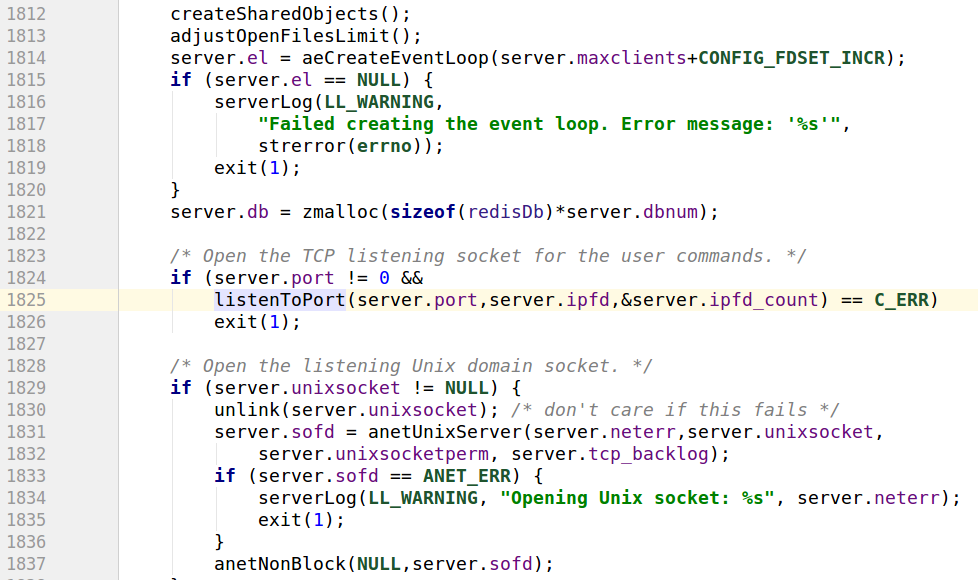Viewport: 978px width, 580px height.
Task: Click the 'if' keyword on line 1824
Action: (181, 278)
